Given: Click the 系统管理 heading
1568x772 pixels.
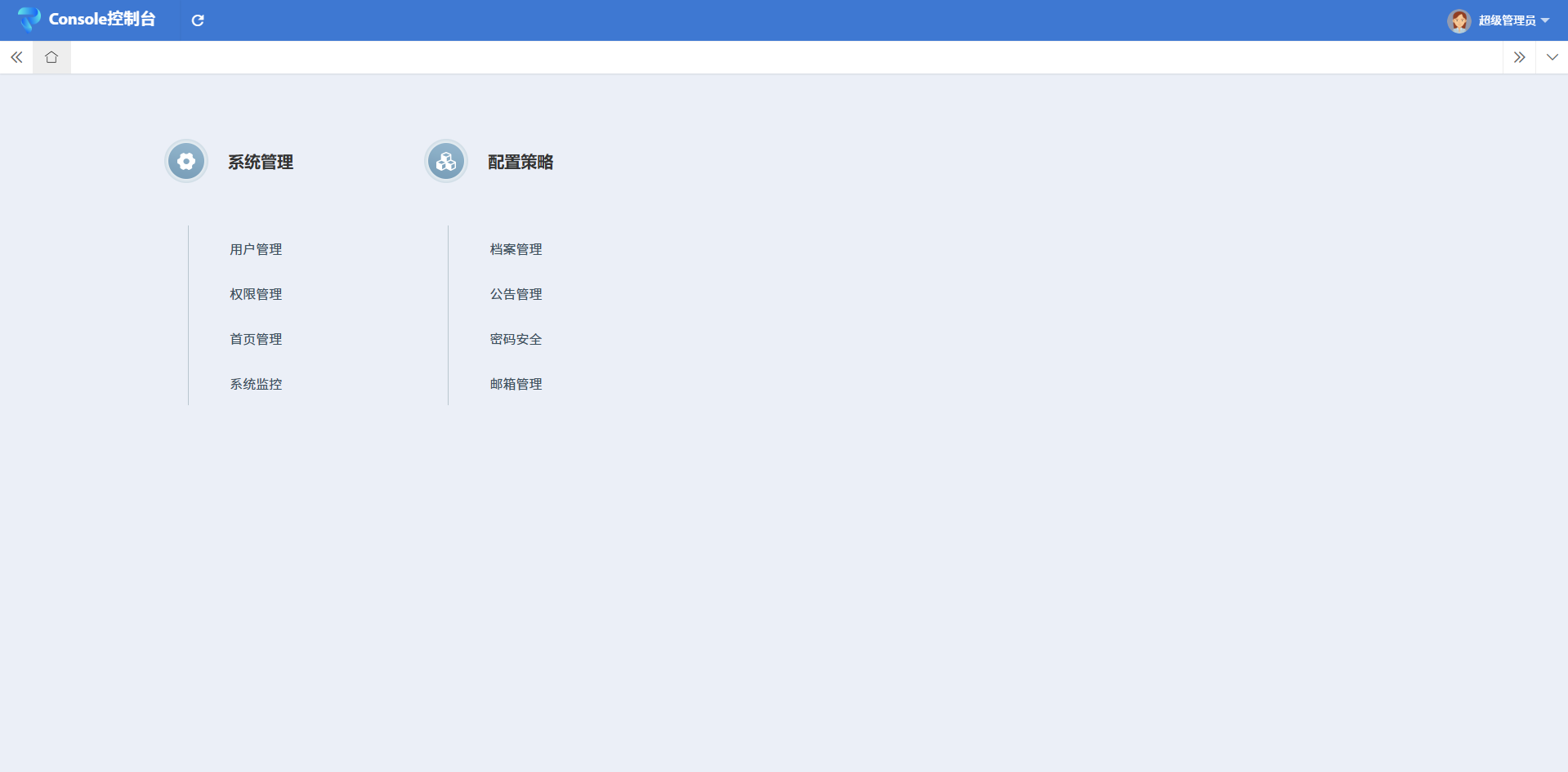Looking at the screenshot, I should coord(261,162).
